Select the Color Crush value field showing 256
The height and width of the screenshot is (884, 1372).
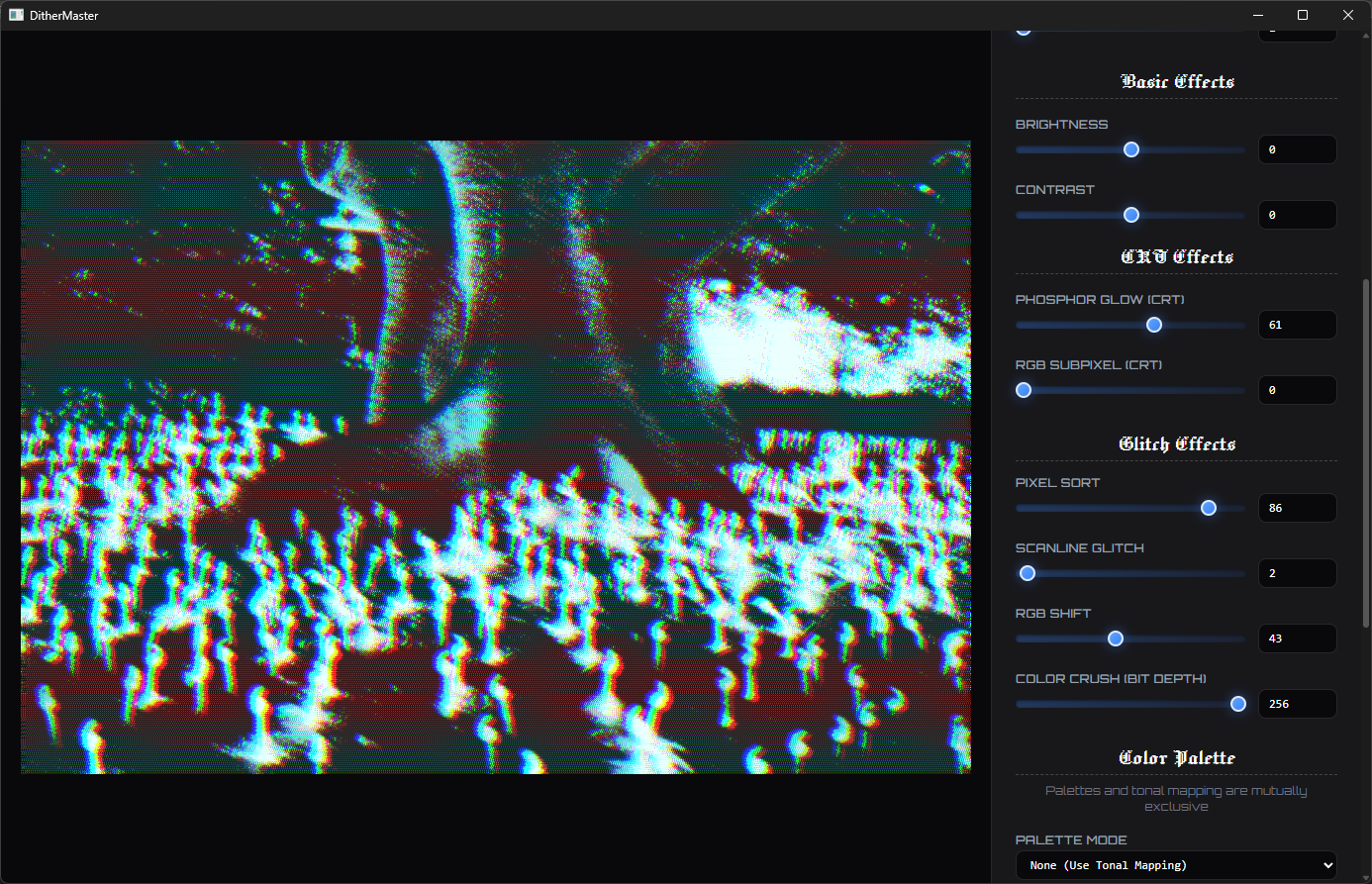[x=1297, y=704]
